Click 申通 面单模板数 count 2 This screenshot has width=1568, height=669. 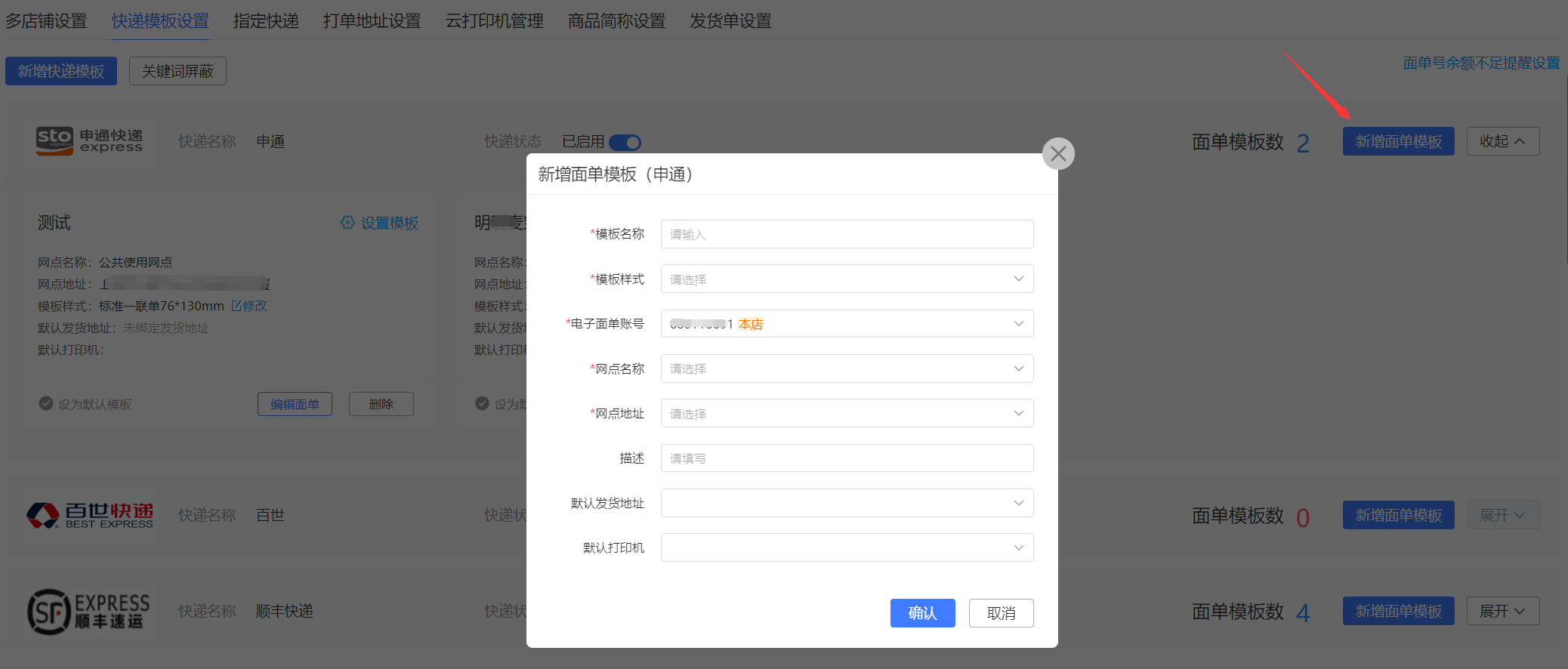[1303, 143]
